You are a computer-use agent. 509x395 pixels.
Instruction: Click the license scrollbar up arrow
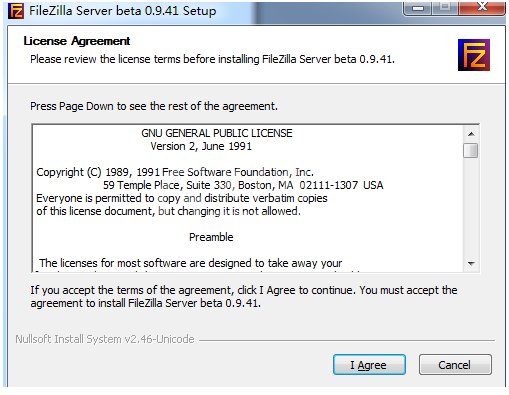click(471, 134)
